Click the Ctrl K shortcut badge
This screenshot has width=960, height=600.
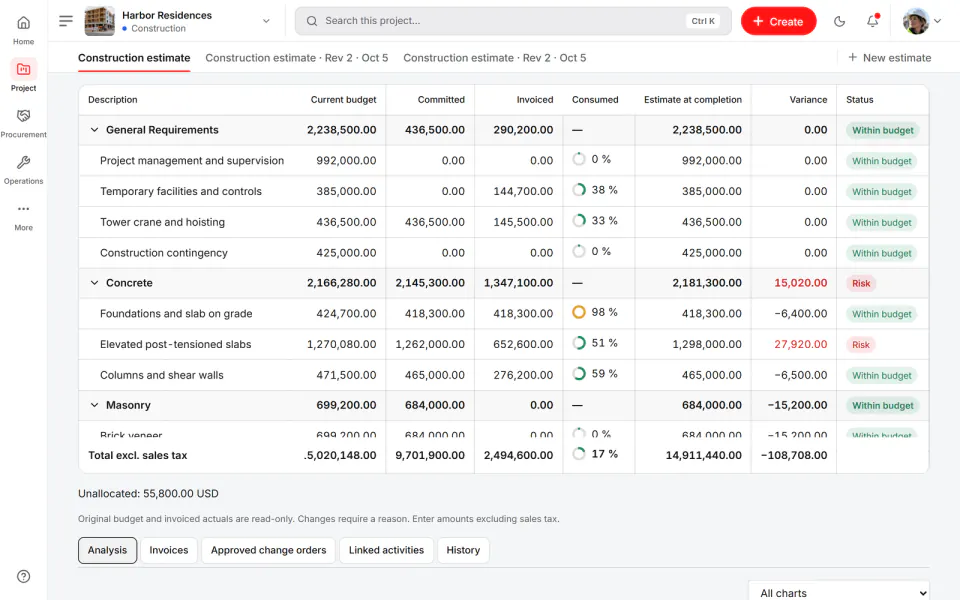click(703, 21)
